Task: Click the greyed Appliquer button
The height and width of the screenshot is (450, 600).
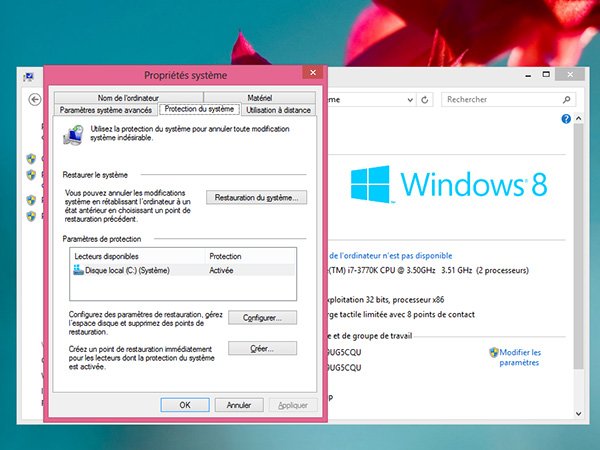Action: coord(293,405)
